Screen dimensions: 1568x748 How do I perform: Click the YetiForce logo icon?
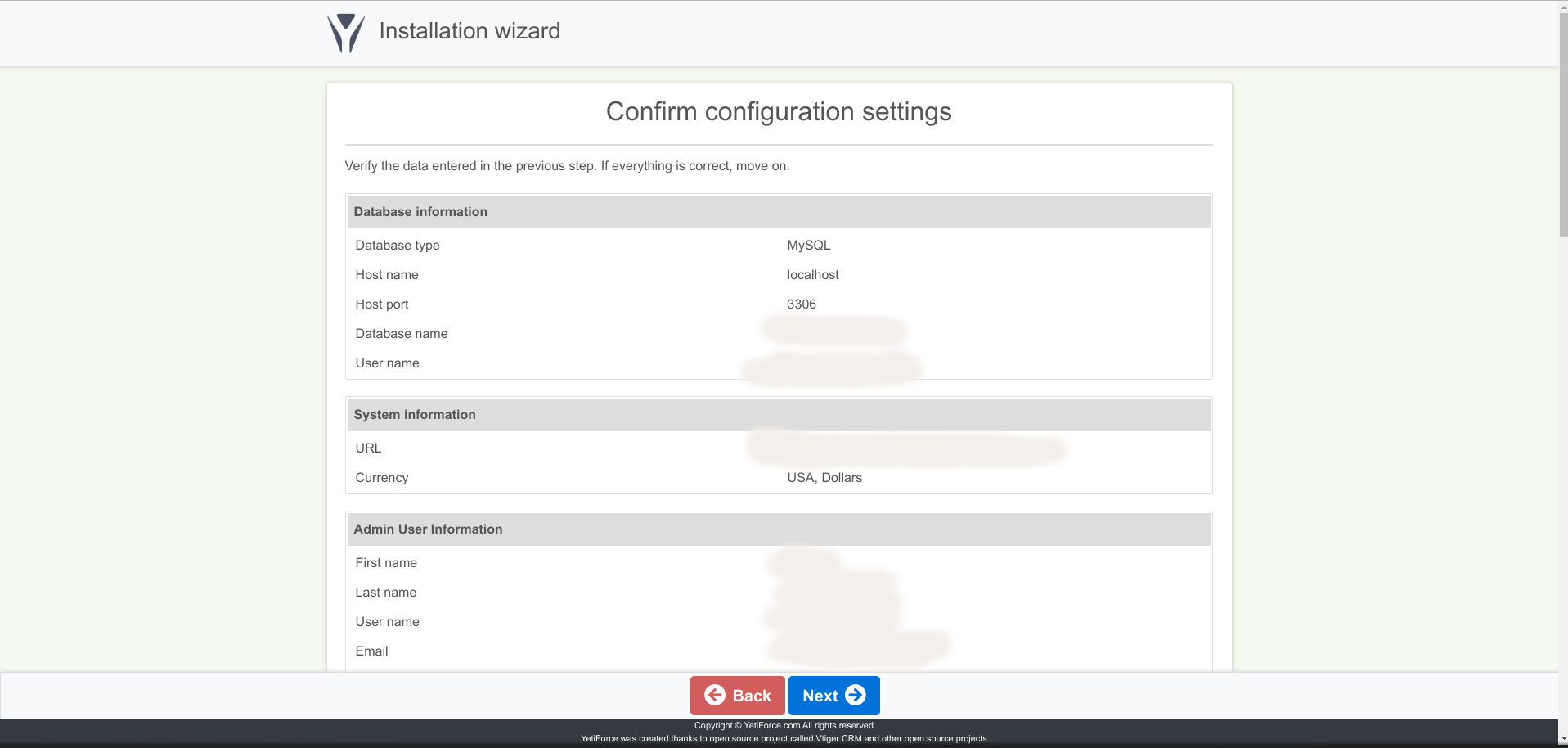pos(345,34)
